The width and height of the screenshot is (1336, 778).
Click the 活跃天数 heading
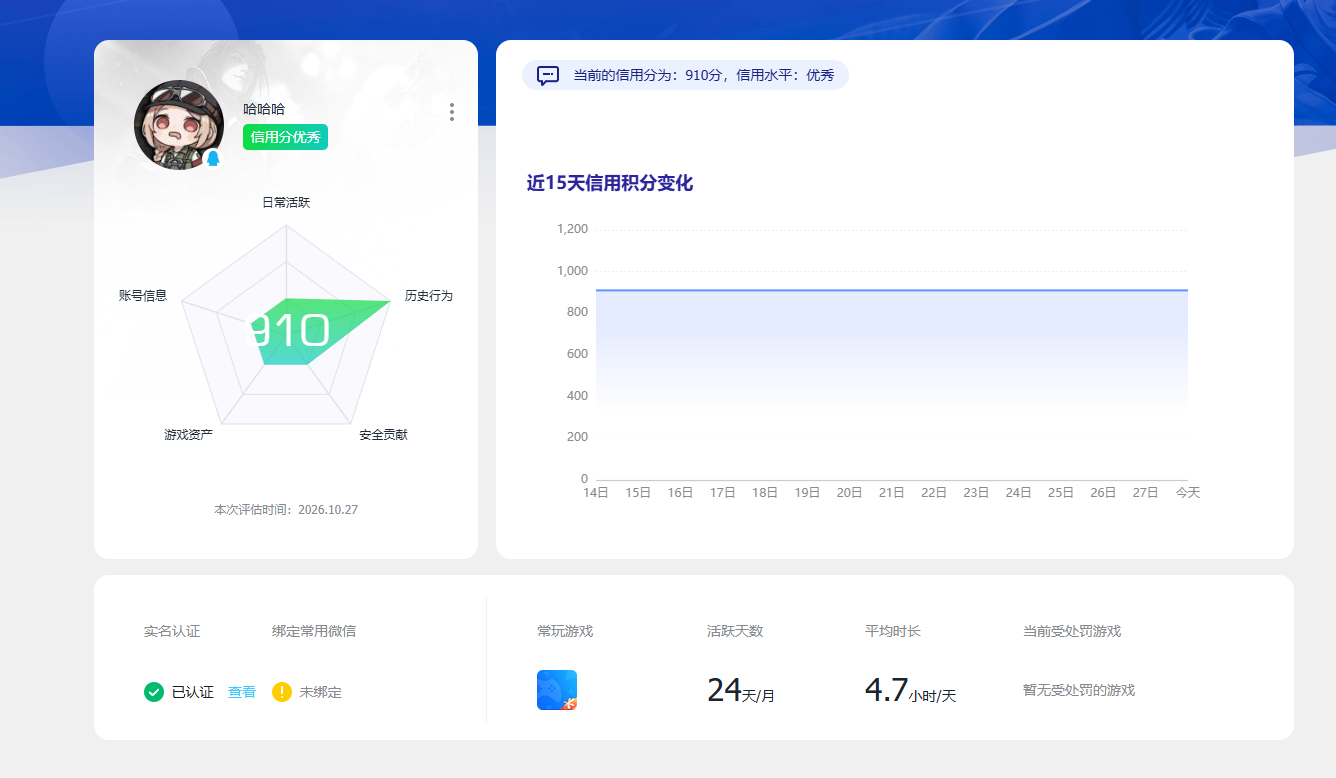[x=735, y=631]
